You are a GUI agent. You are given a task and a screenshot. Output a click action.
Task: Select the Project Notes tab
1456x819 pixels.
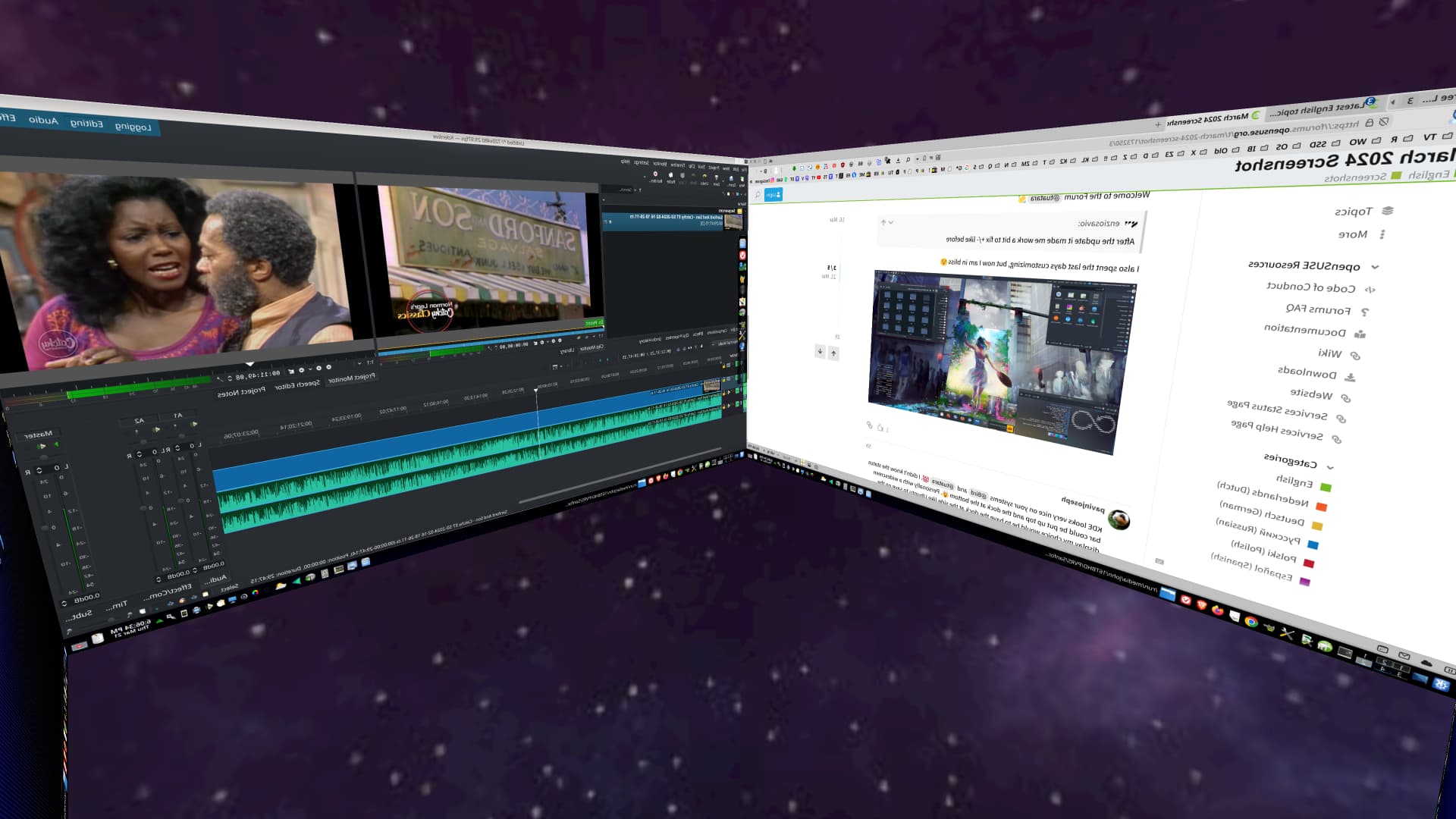click(241, 392)
